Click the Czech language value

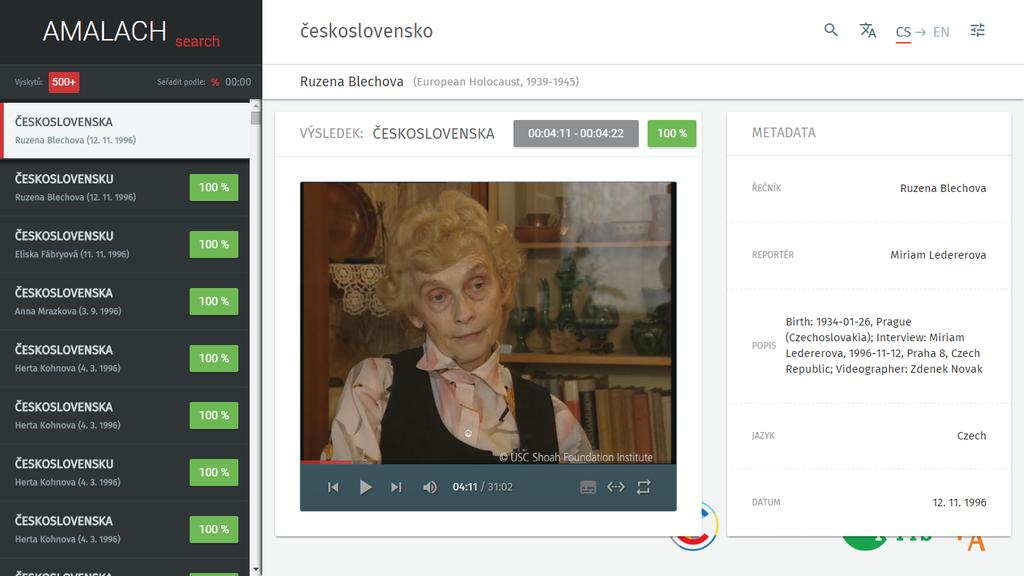[971, 436]
